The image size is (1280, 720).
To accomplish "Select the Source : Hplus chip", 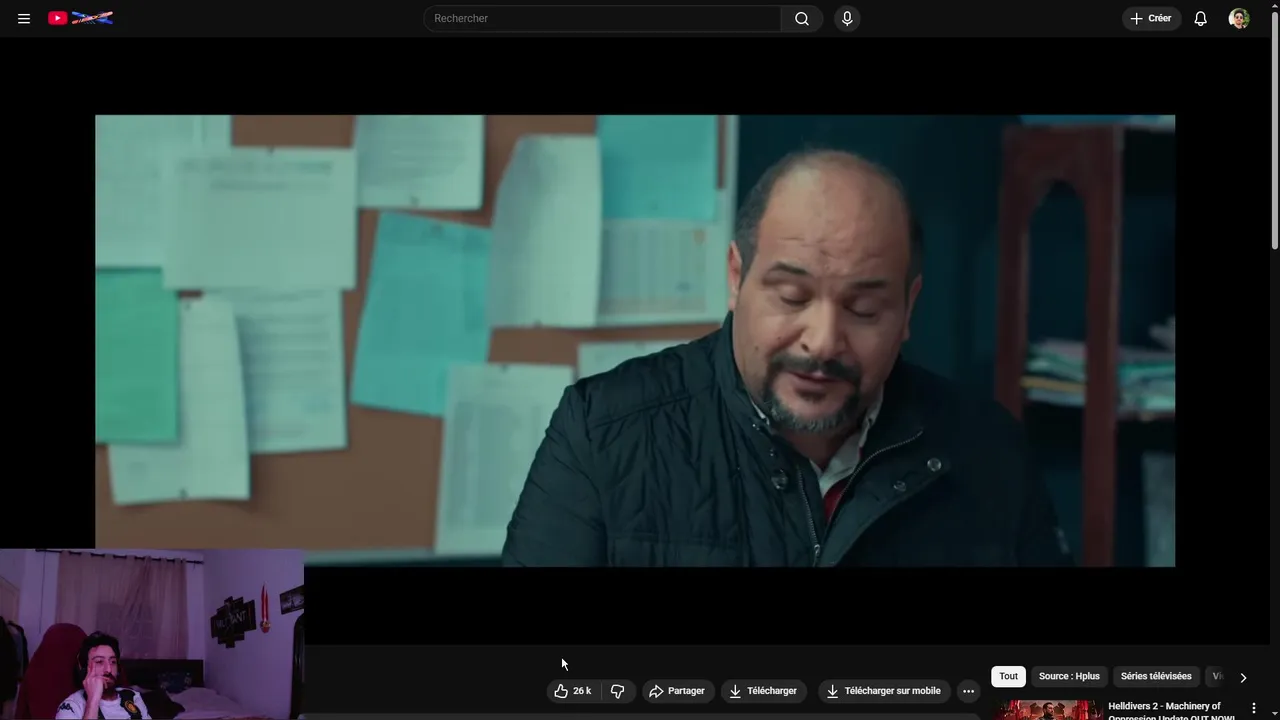I will pyautogui.click(x=1069, y=676).
